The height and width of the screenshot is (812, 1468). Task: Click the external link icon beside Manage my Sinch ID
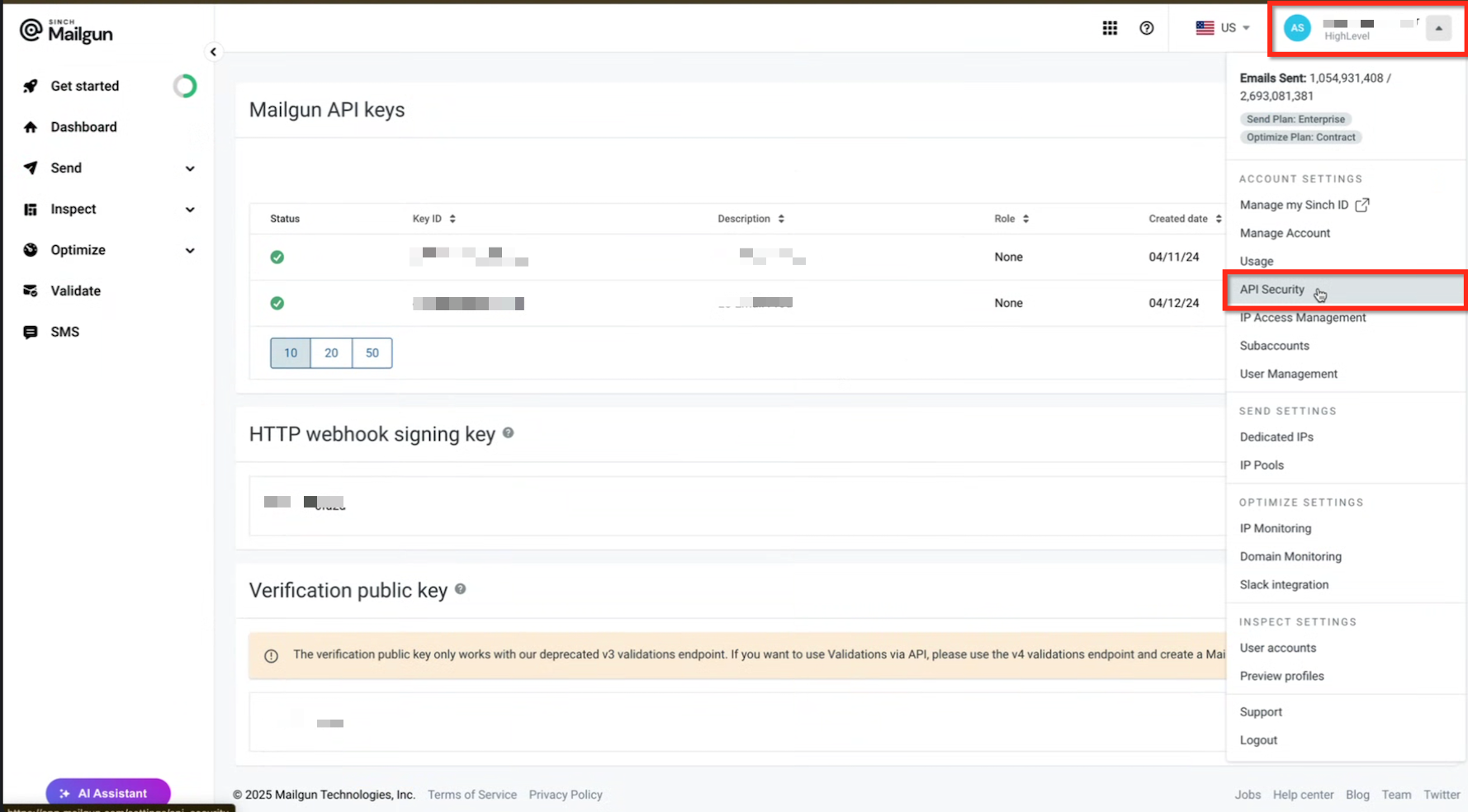1364,204
